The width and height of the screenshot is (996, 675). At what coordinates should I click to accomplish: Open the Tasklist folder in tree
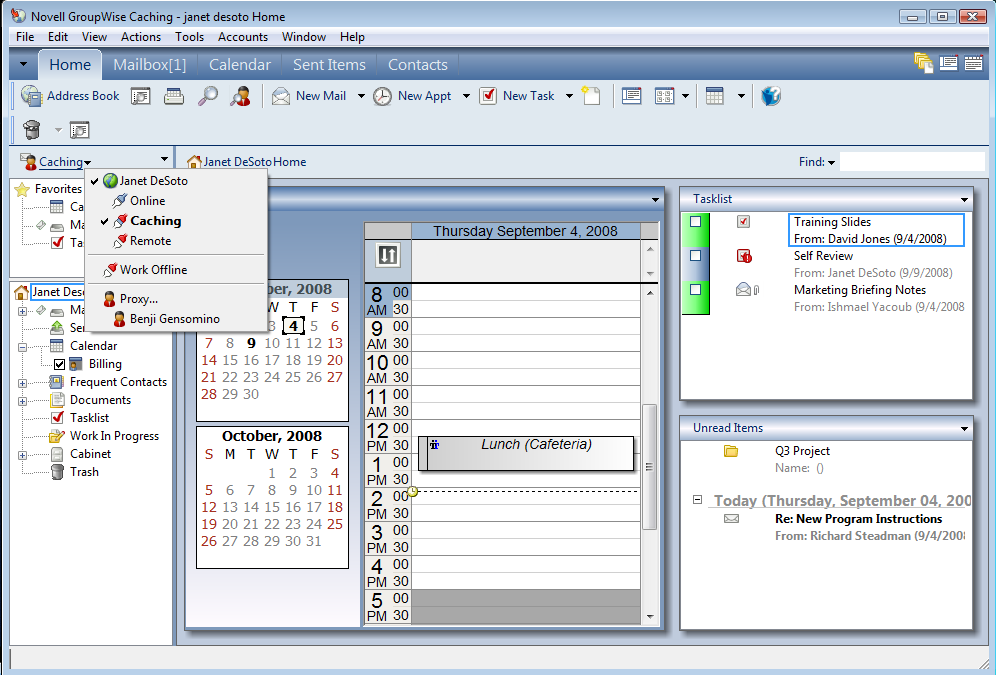[90, 418]
